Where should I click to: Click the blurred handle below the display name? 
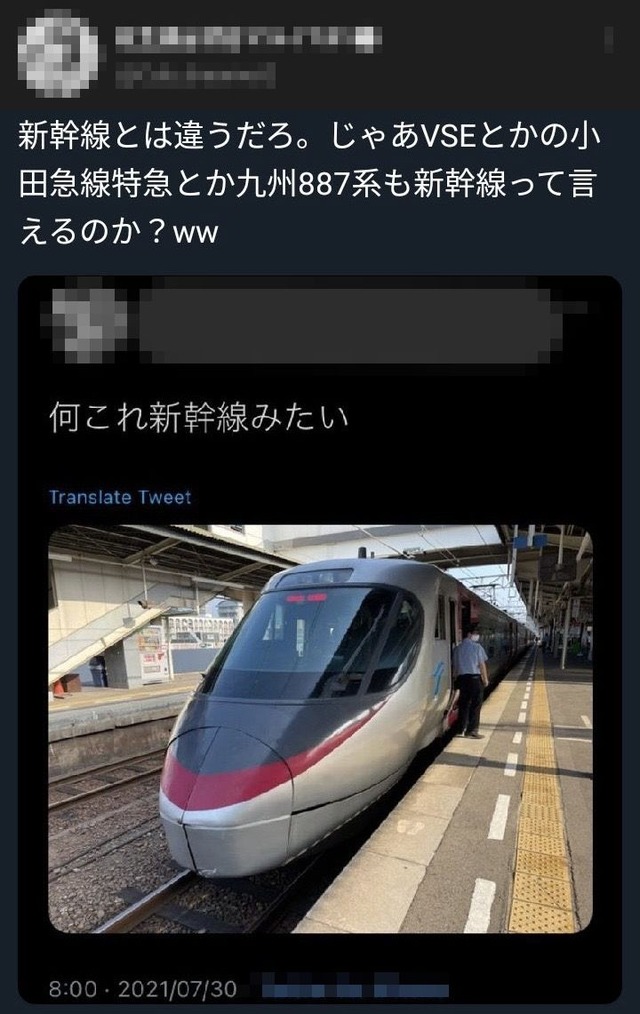click(x=195, y=76)
